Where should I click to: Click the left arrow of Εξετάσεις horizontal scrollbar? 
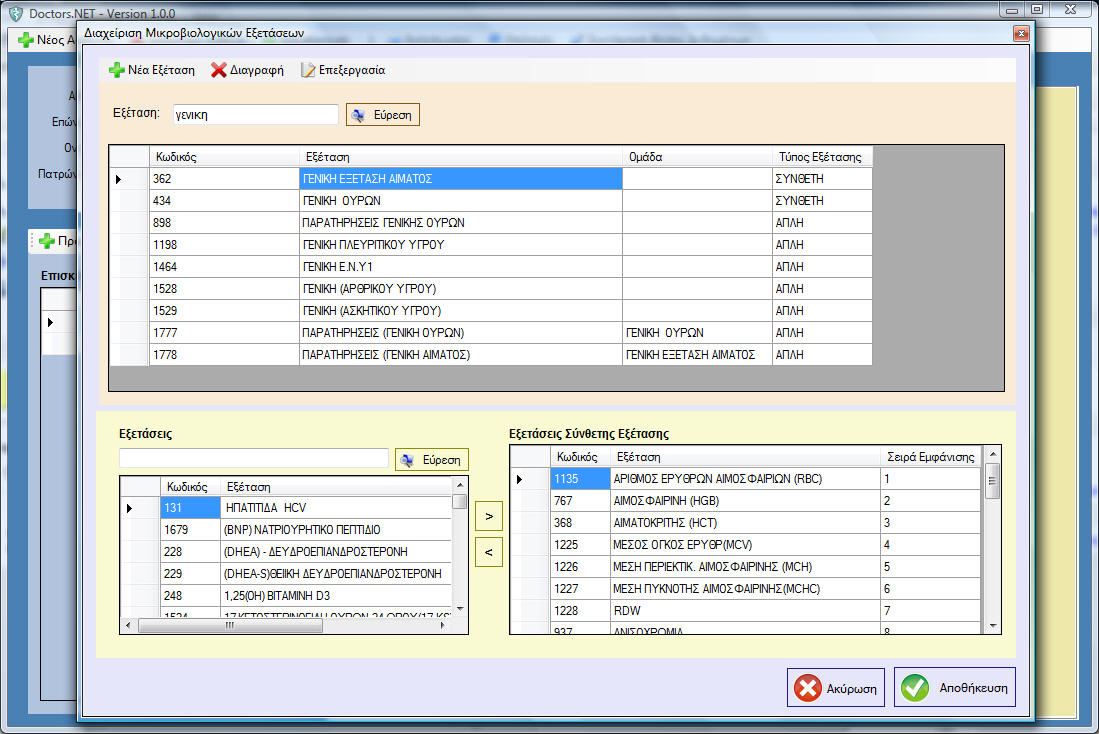(128, 625)
